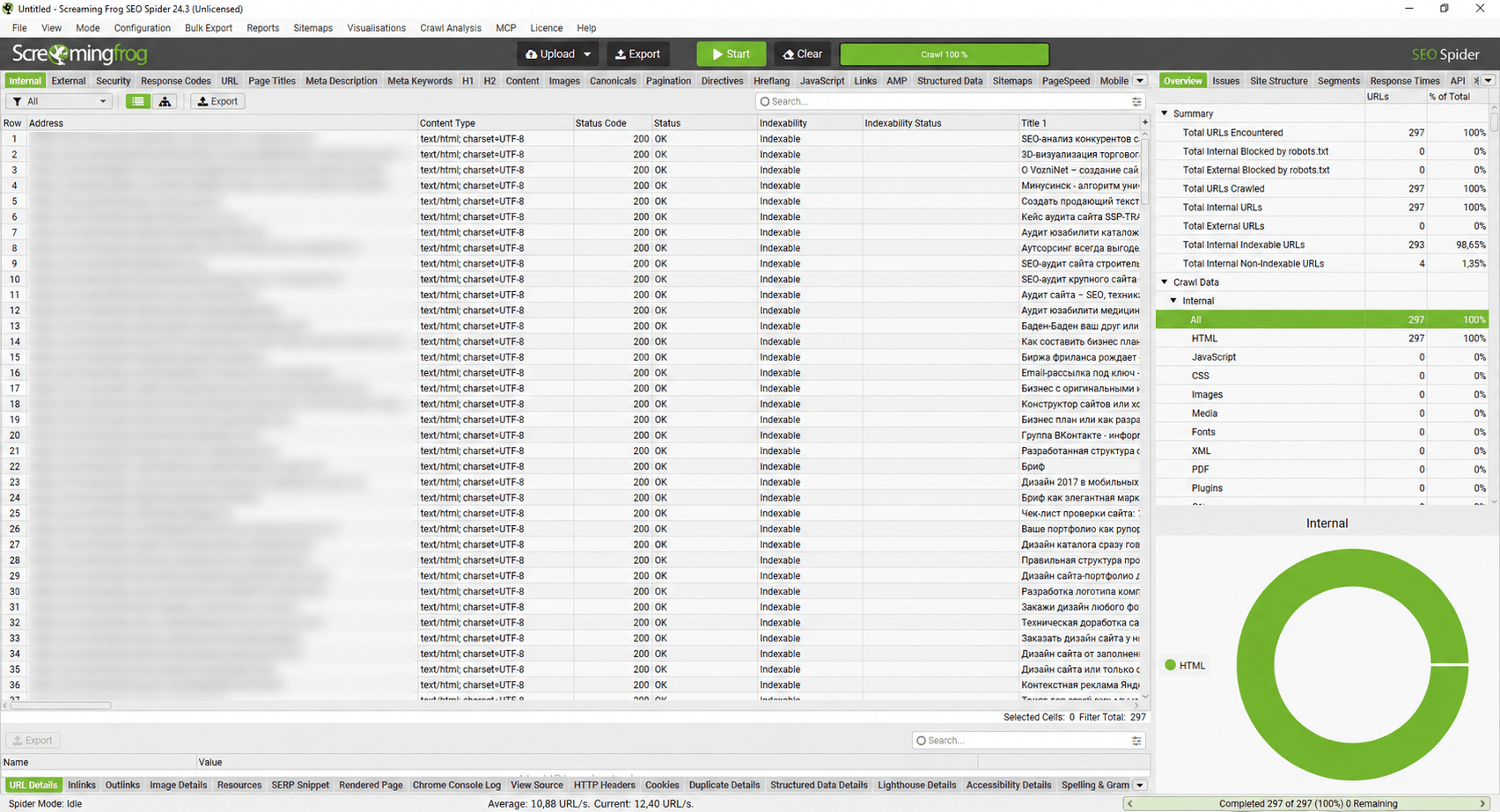1500x812 pixels.
Task: Click the app icon in title bar
Action: [x=8, y=8]
